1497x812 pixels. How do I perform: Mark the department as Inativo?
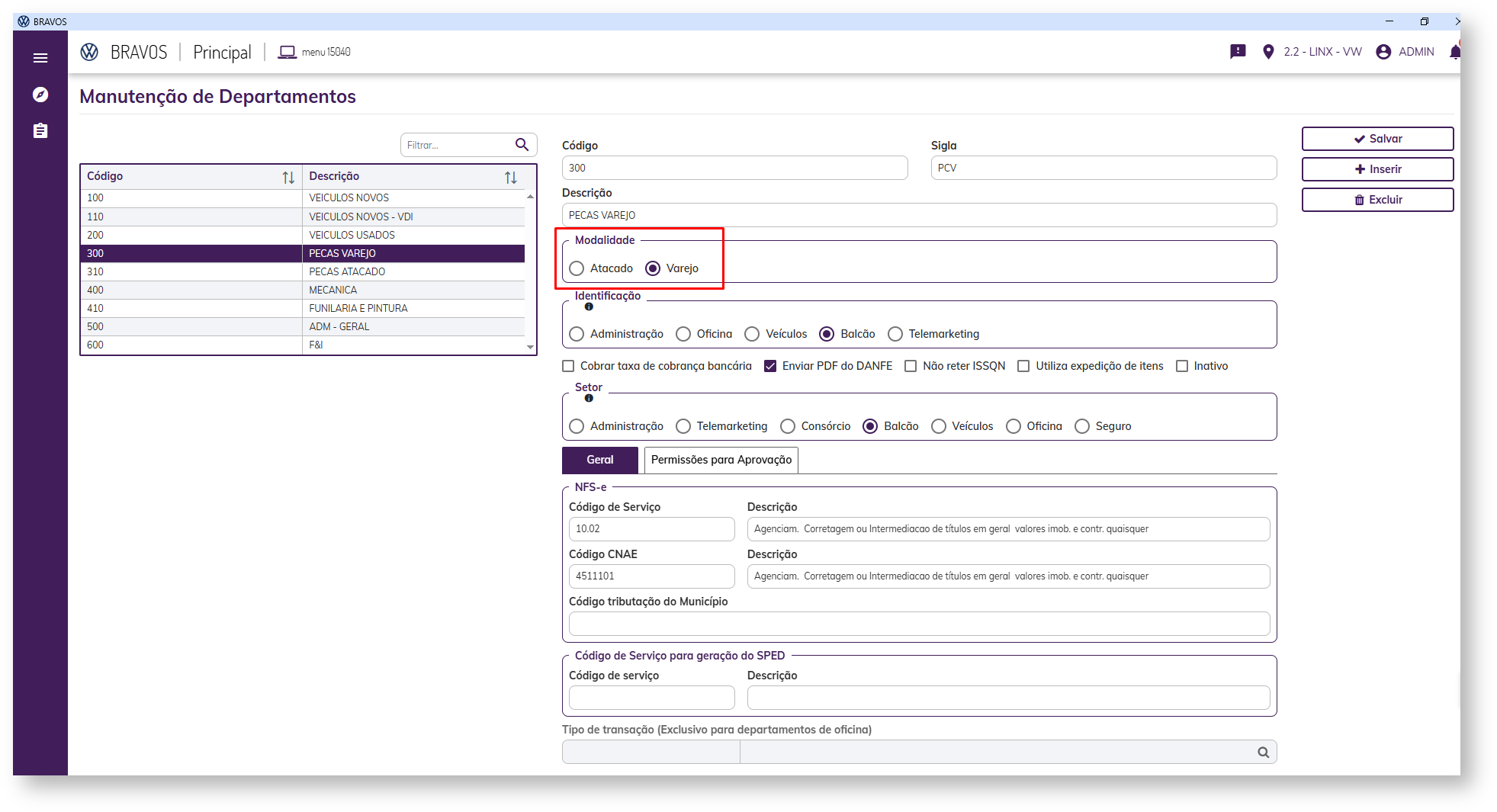coord(1182,366)
